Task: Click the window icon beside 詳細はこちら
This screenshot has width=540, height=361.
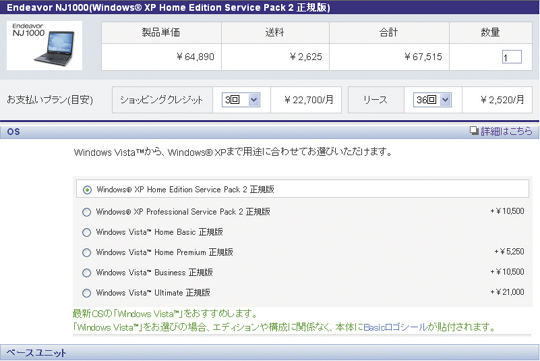Action: [474, 131]
